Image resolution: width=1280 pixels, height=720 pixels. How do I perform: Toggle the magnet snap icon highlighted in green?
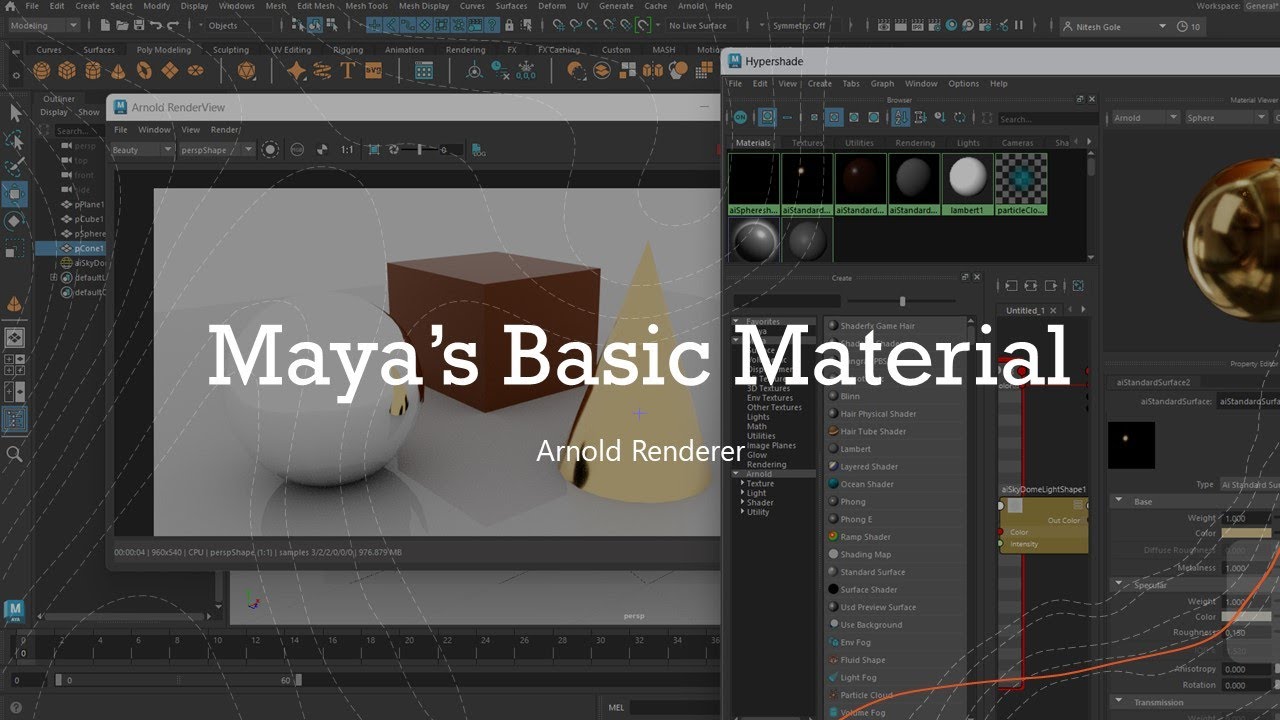coord(642,25)
